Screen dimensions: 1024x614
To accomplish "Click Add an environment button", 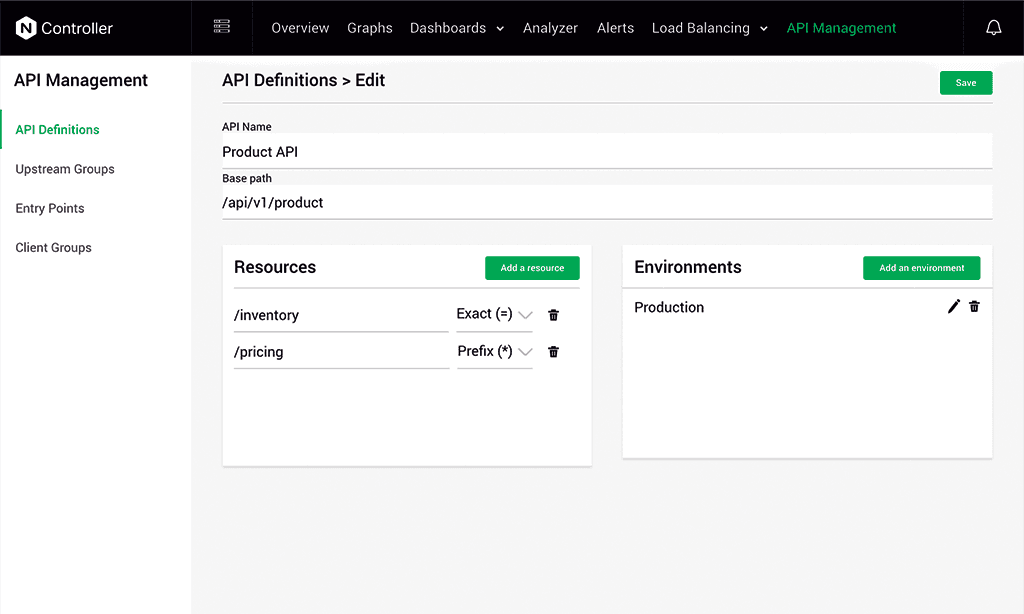I will tap(921, 268).
